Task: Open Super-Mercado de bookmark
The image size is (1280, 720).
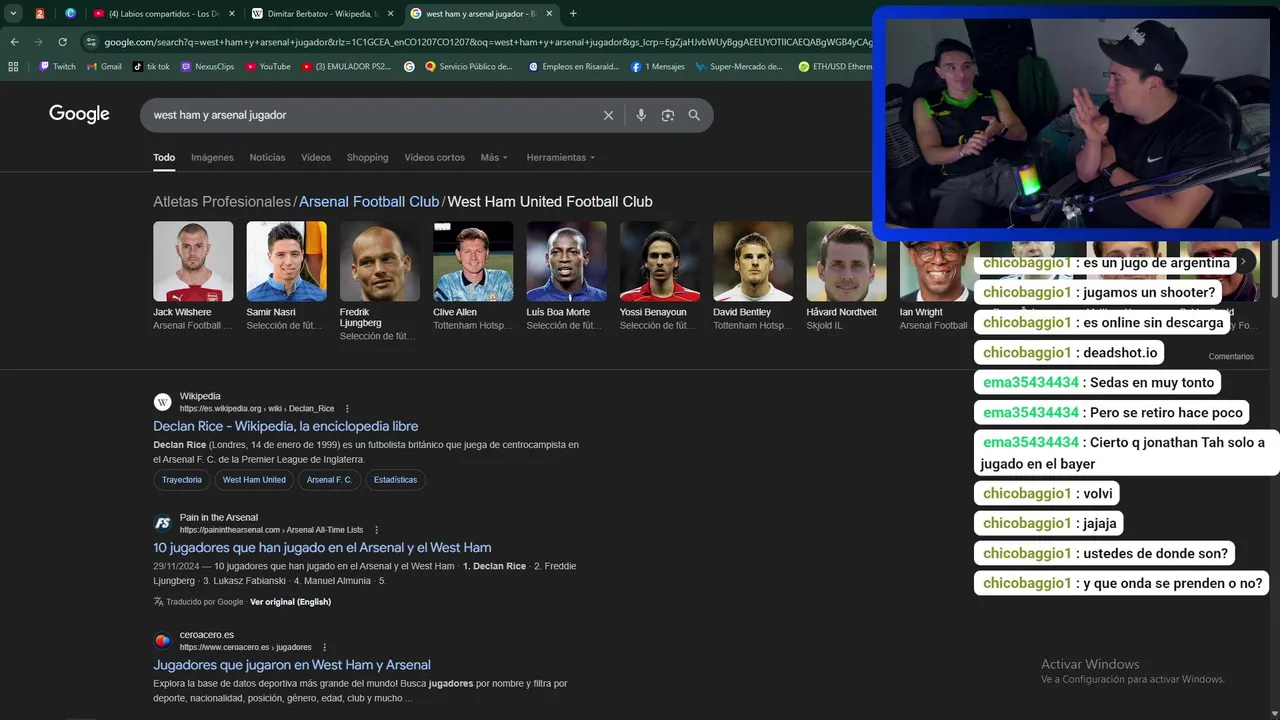Action: point(739,67)
